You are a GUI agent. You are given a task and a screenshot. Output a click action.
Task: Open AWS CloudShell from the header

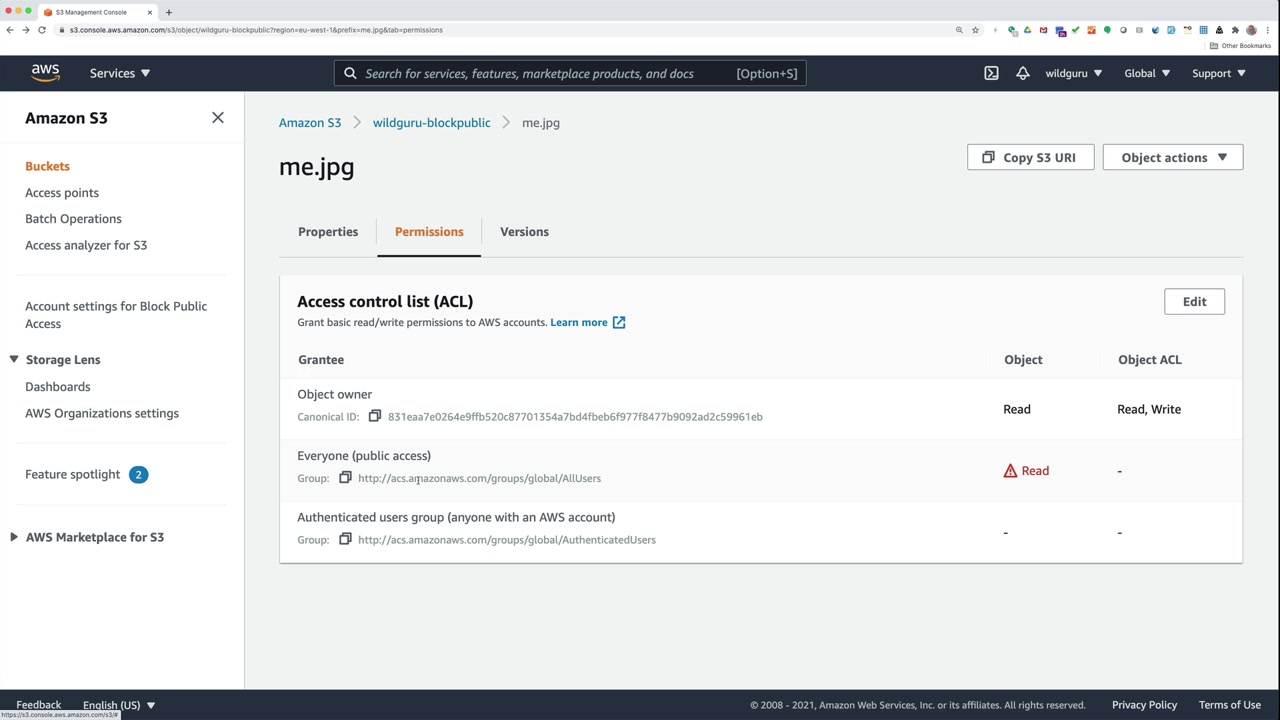coord(991,73)
